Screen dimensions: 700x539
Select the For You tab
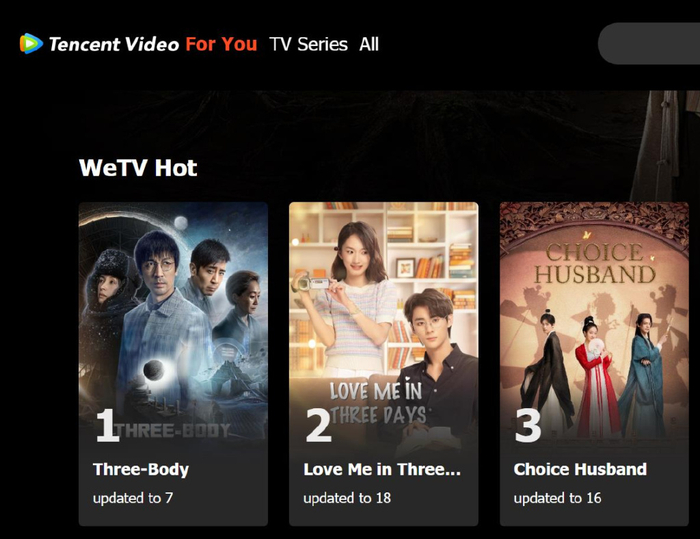pos(221,44)
